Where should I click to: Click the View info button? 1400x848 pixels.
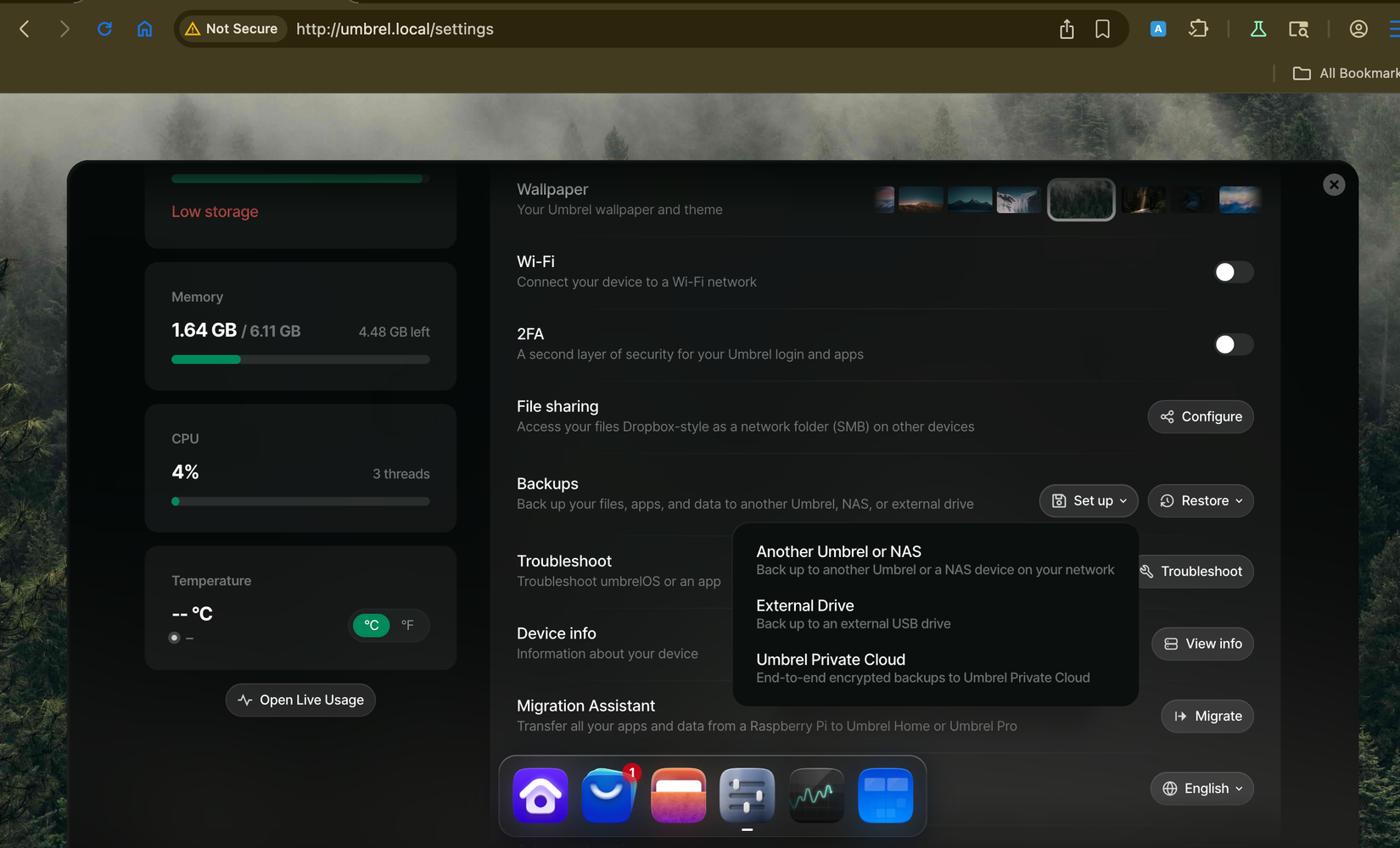coord(1202,644)
